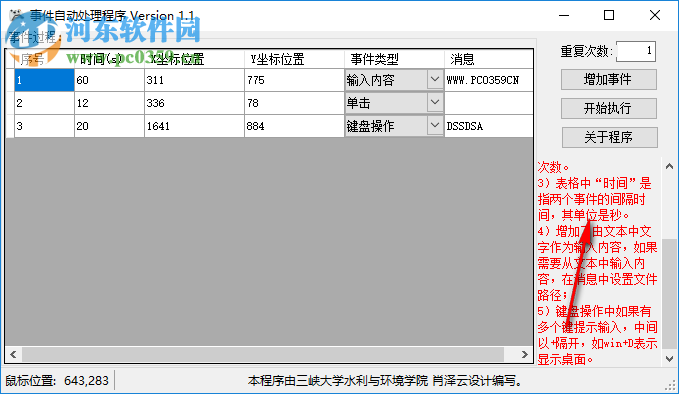The image size is (679, 394).
Task: Click the empty message cell in row 2
Action: point(488,103)
